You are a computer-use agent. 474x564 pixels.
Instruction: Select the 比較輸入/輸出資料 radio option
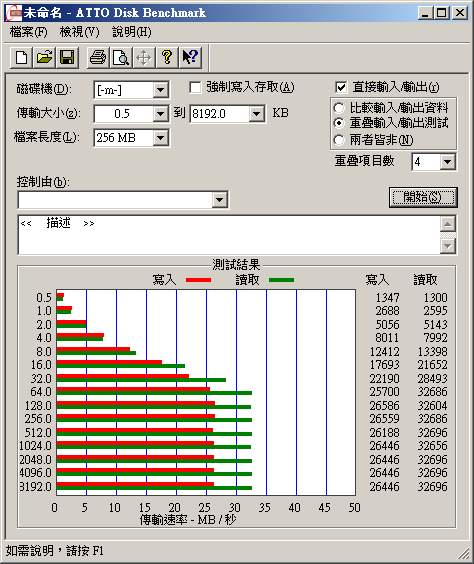[x=339, y=108]
